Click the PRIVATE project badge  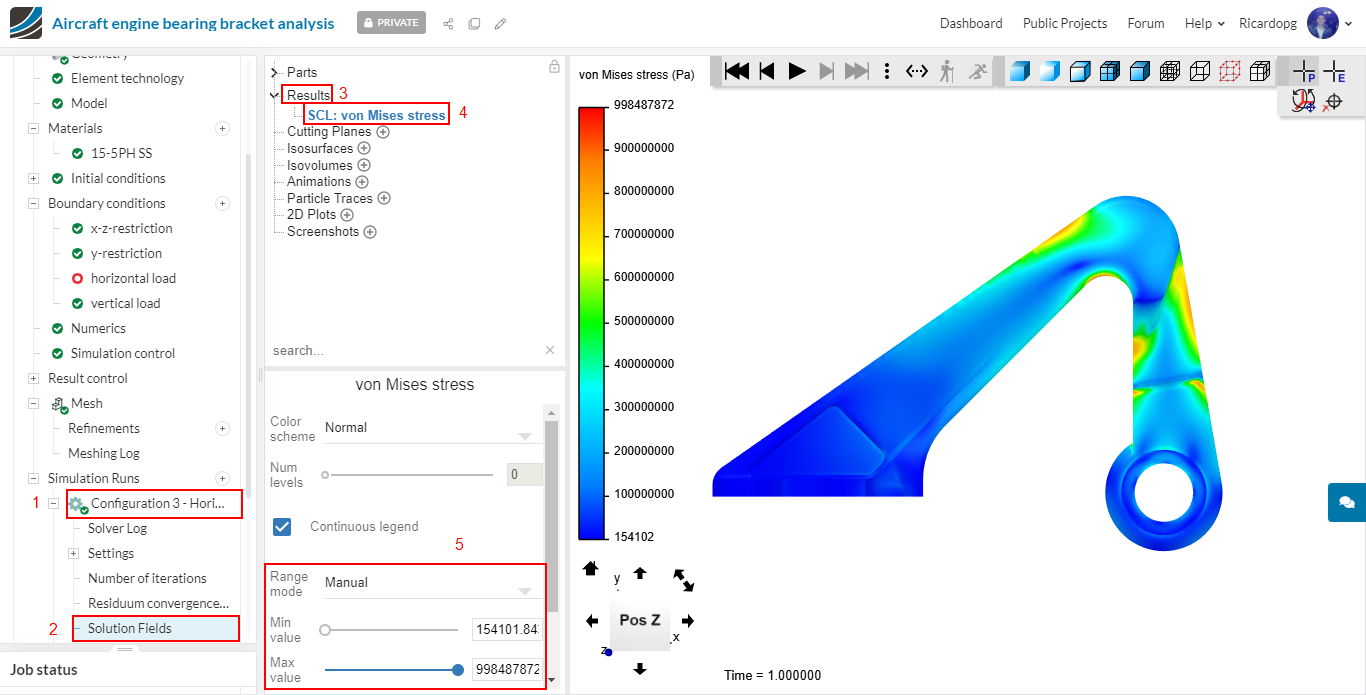[391, 22]
